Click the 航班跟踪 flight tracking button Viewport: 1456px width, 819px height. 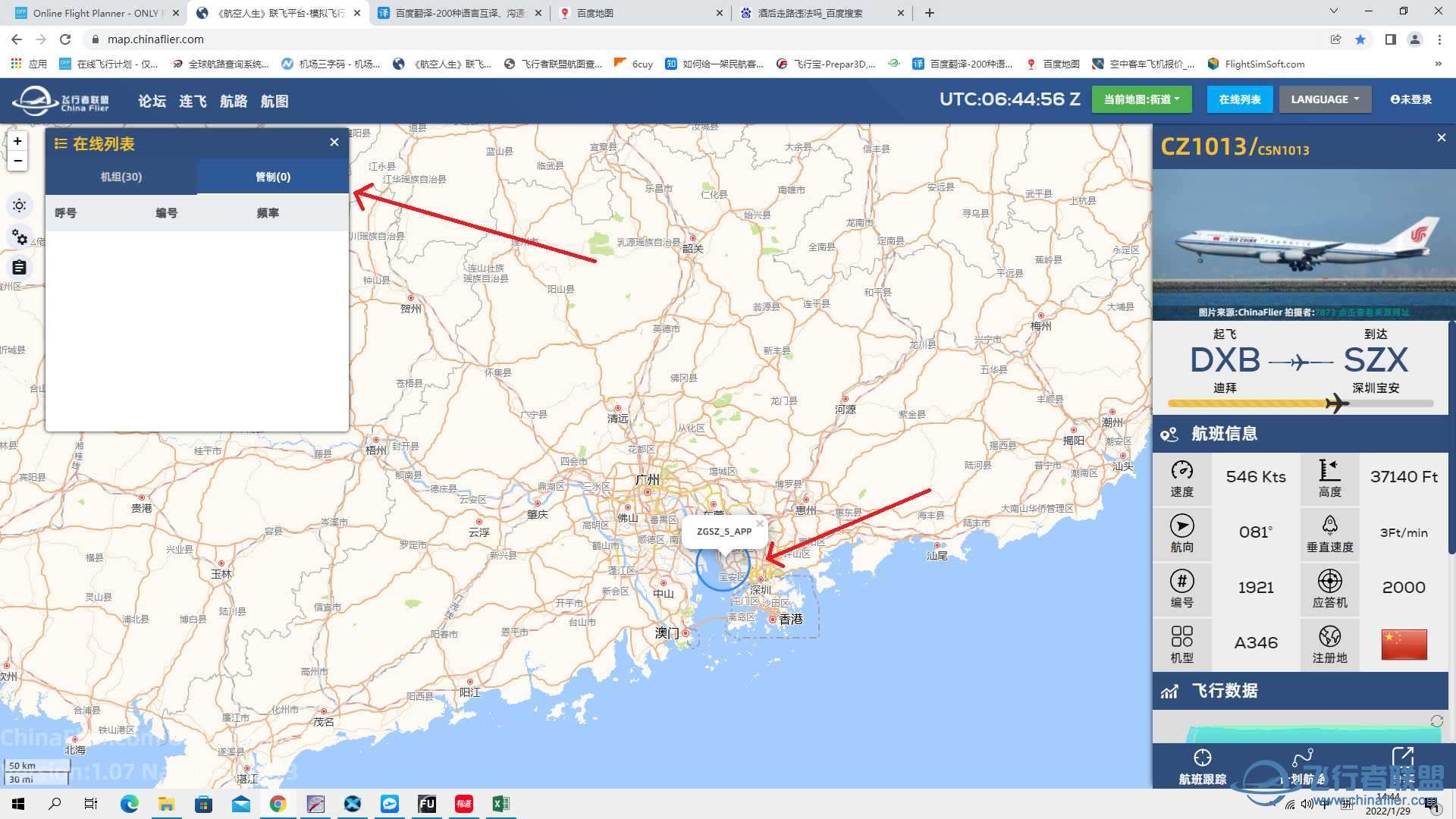pos(1202,767)
